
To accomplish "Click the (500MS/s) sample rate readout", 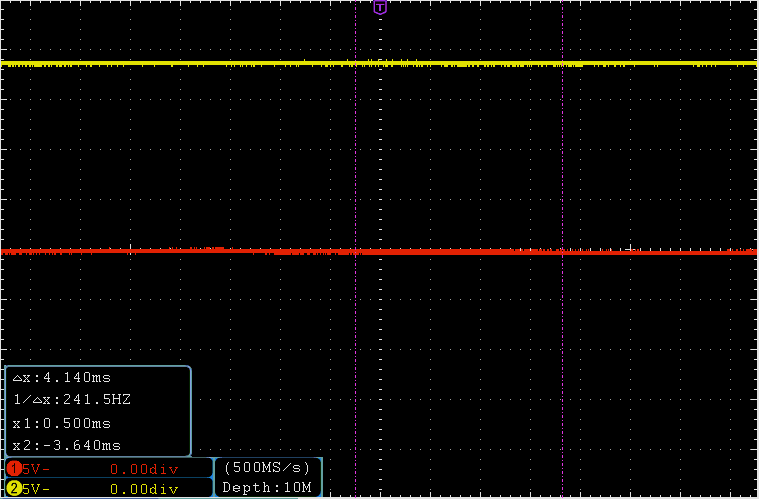I will [268, 468].
